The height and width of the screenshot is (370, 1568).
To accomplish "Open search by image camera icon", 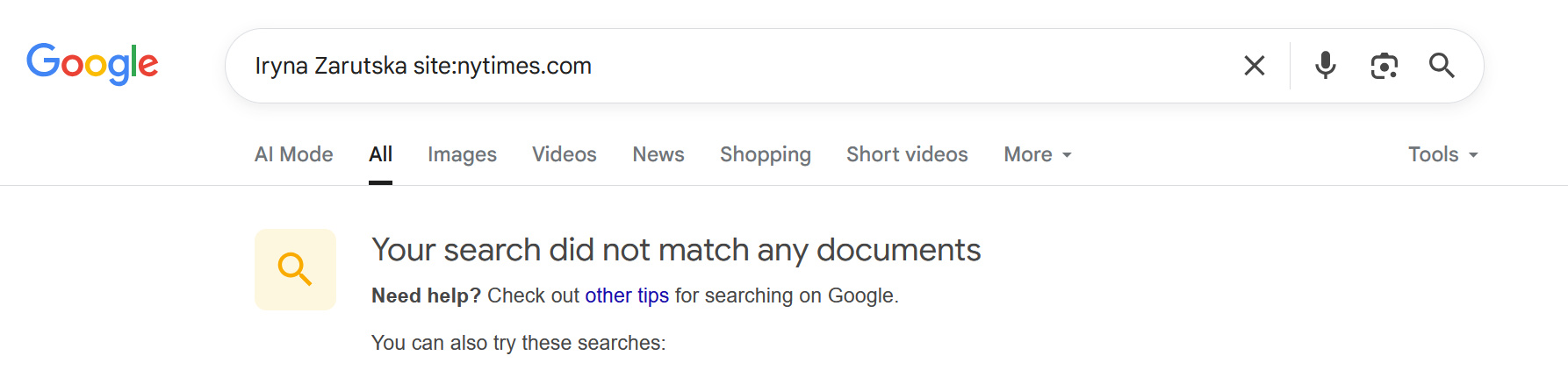I will coord(1384,66).
